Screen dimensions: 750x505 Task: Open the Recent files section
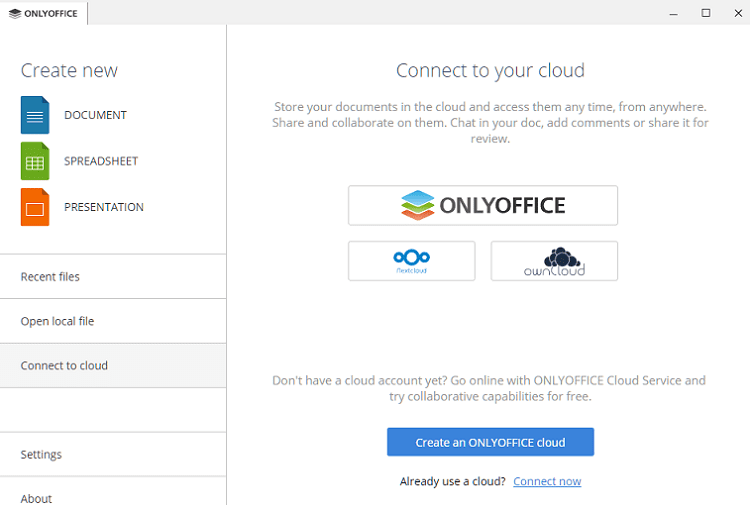tap(113, 277)
